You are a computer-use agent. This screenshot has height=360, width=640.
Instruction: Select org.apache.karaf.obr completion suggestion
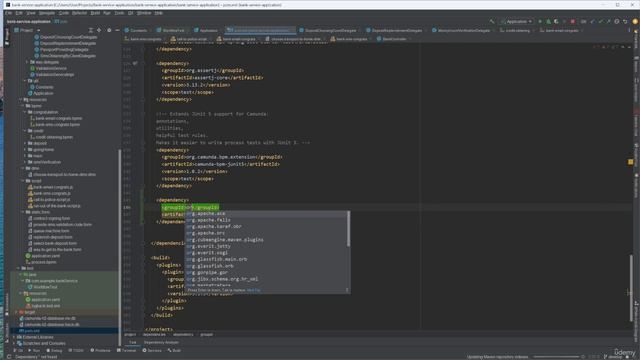tap(266, 227)
